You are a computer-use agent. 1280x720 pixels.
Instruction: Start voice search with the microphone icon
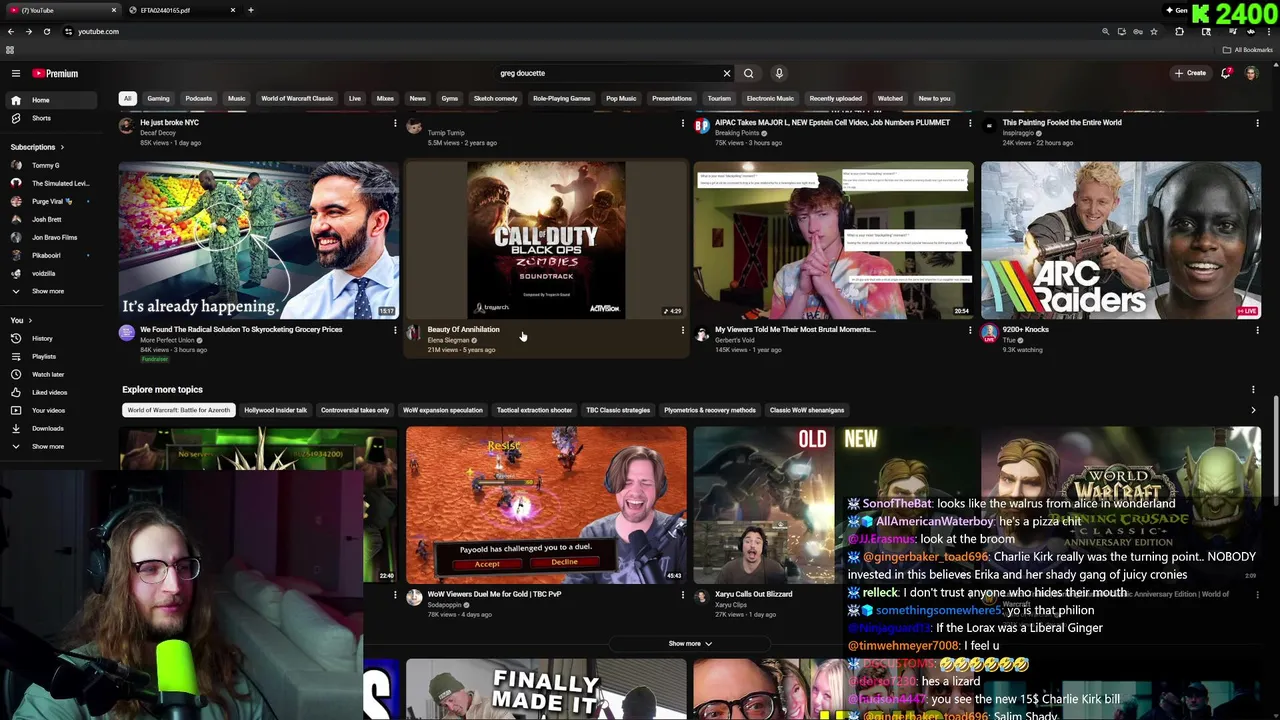[779, 73]
